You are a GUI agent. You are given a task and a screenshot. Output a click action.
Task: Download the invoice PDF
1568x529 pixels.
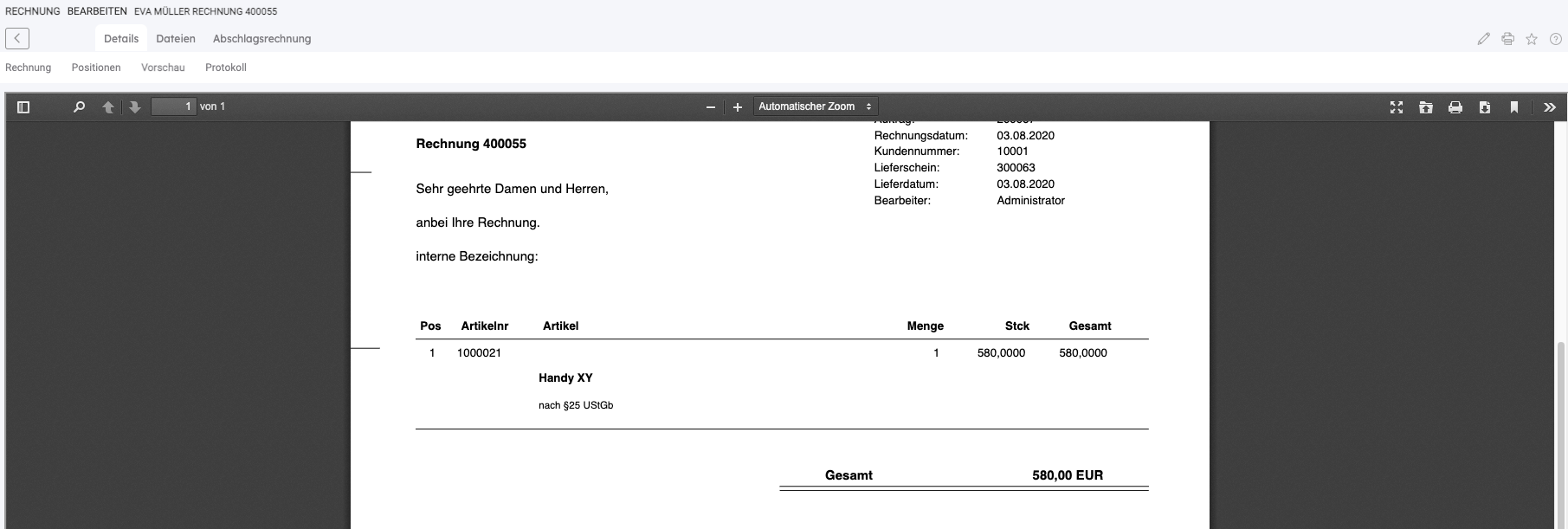point(1485,107)
